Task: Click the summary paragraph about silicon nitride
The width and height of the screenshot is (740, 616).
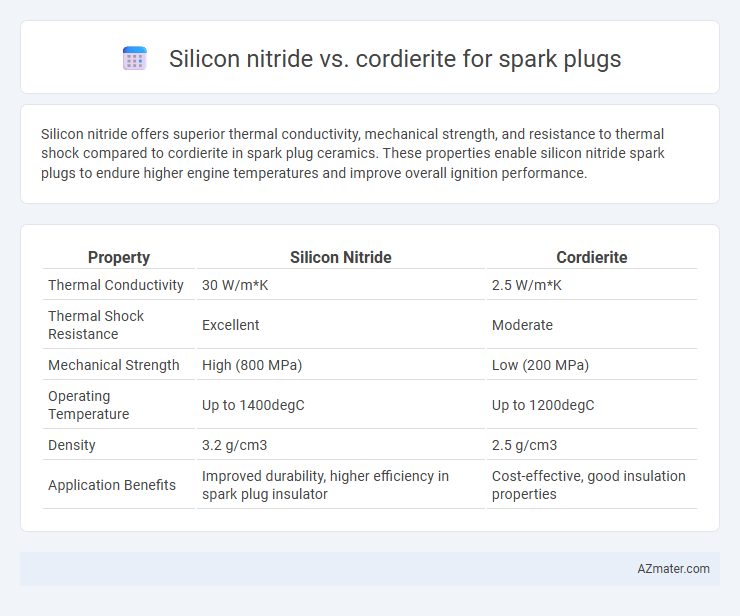Action: click(353, 153)
